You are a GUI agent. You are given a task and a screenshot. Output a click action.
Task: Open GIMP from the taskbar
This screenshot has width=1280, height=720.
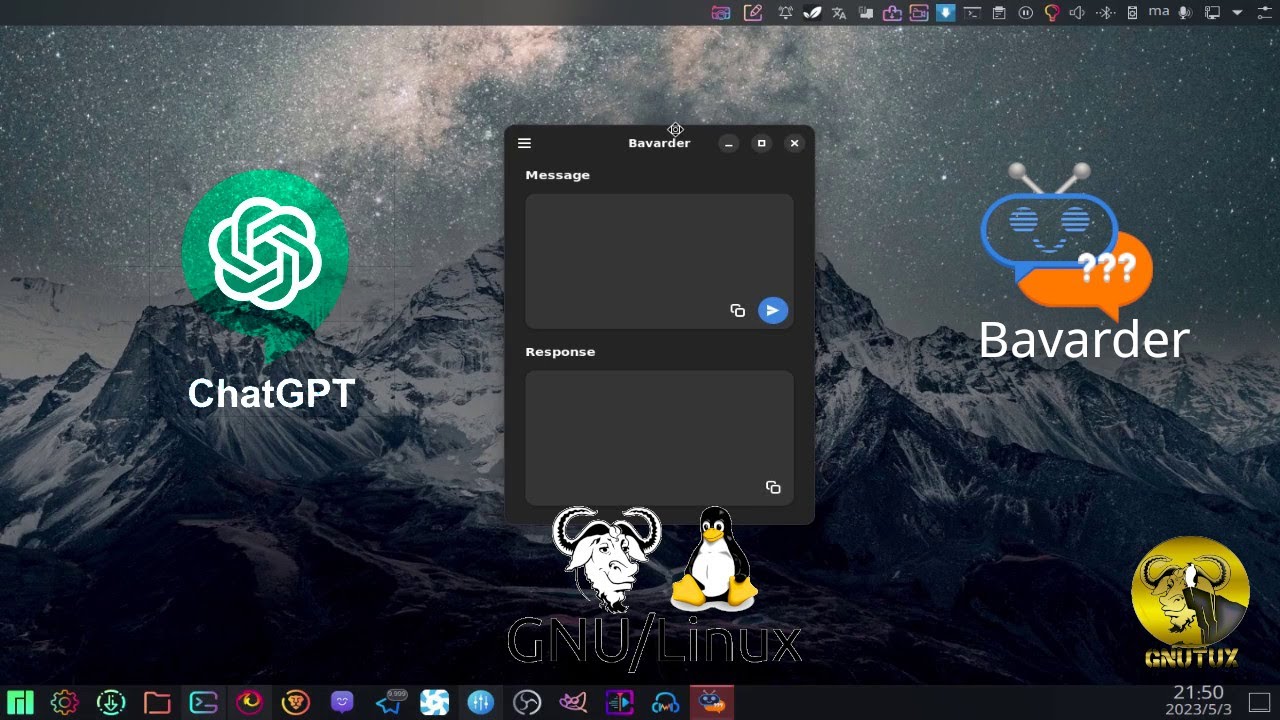573,703
